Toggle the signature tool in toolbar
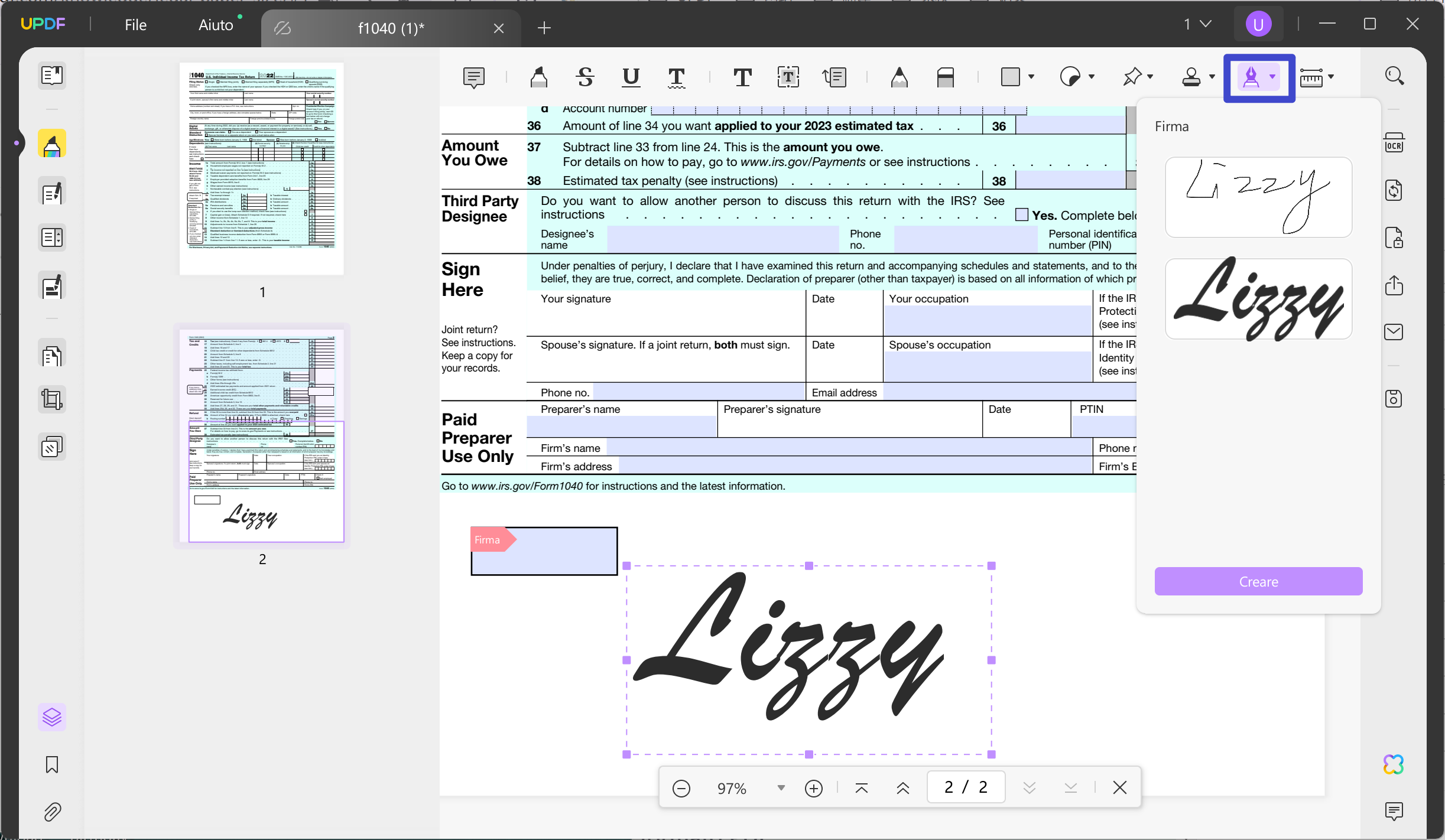The width and height of the screenshot is (1445, 840). click(x=1251, y=77)
